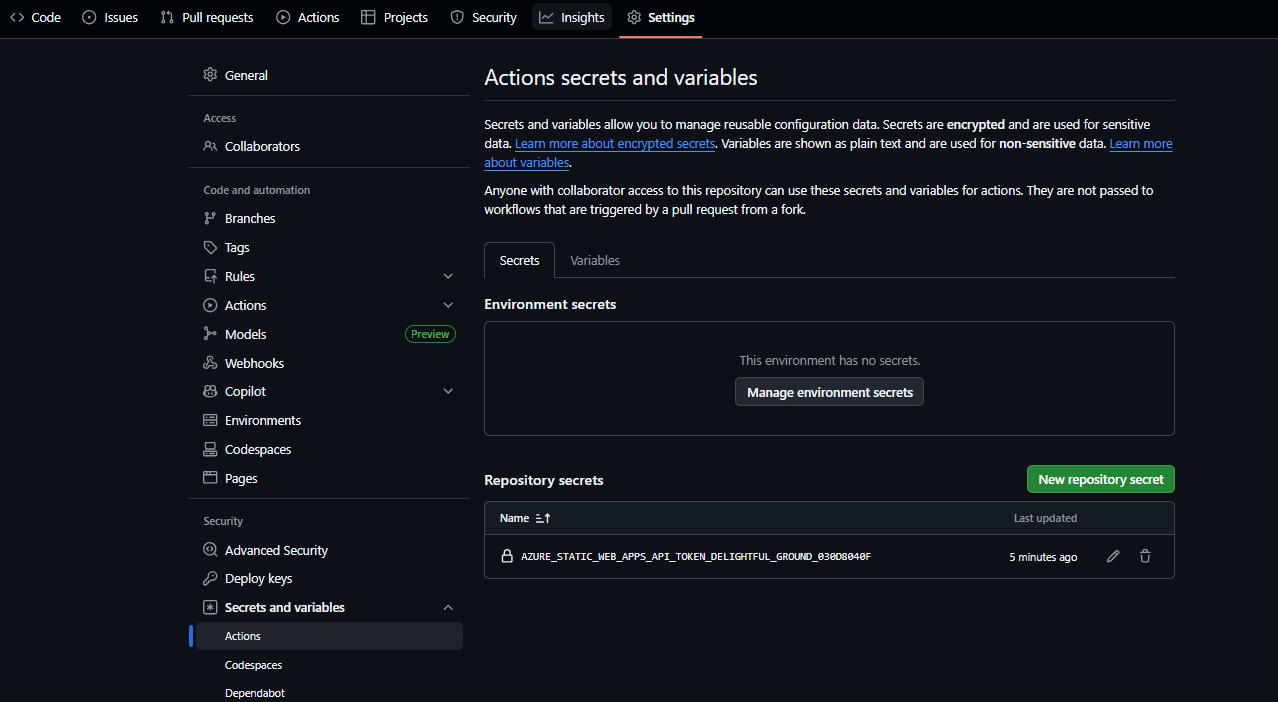Click the General gear icon

point(210,75)
